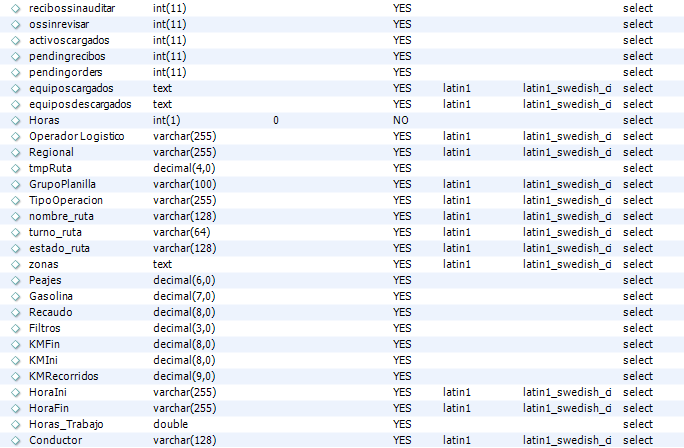Click the diamond icon beside KMFin
The image size is (684, 448).
tap(16, 344)
